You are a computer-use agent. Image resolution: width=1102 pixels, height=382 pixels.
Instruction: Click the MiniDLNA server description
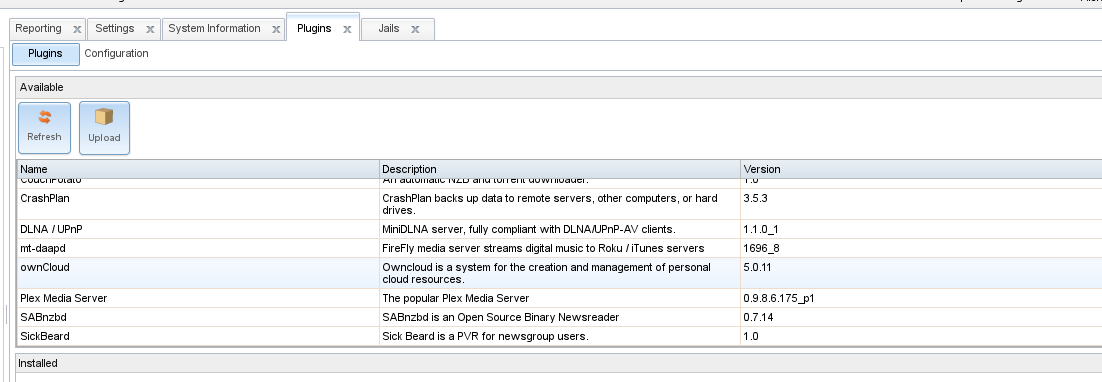coord(529,230)
